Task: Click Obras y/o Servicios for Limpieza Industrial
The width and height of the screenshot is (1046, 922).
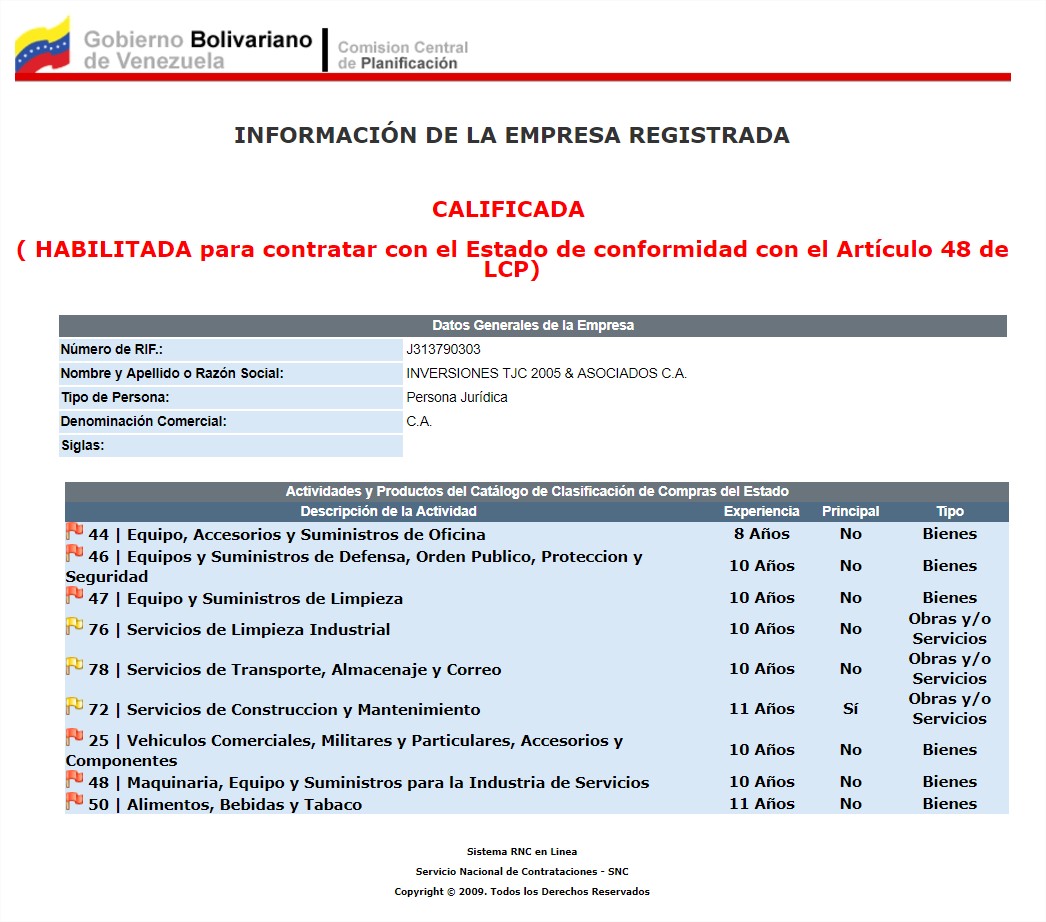Action: tap(950, 628)
